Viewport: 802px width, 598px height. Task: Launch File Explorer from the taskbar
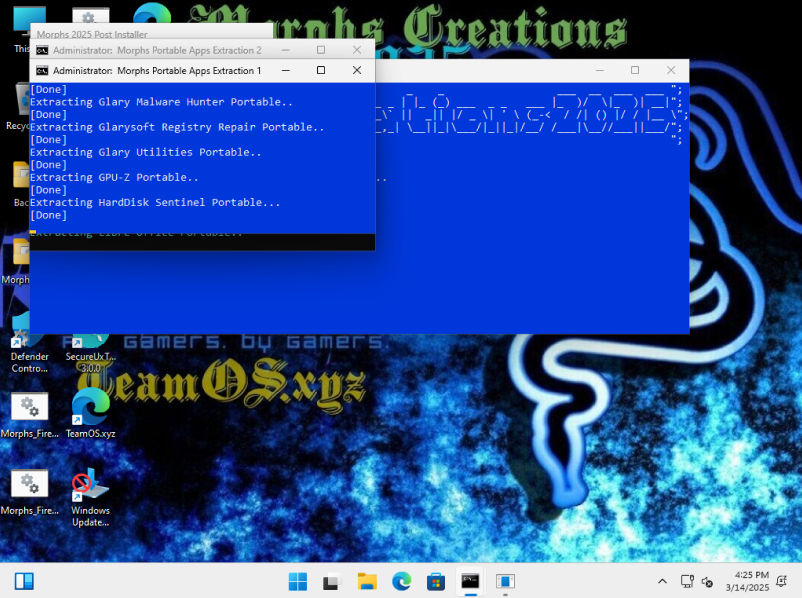click(367, 582)
